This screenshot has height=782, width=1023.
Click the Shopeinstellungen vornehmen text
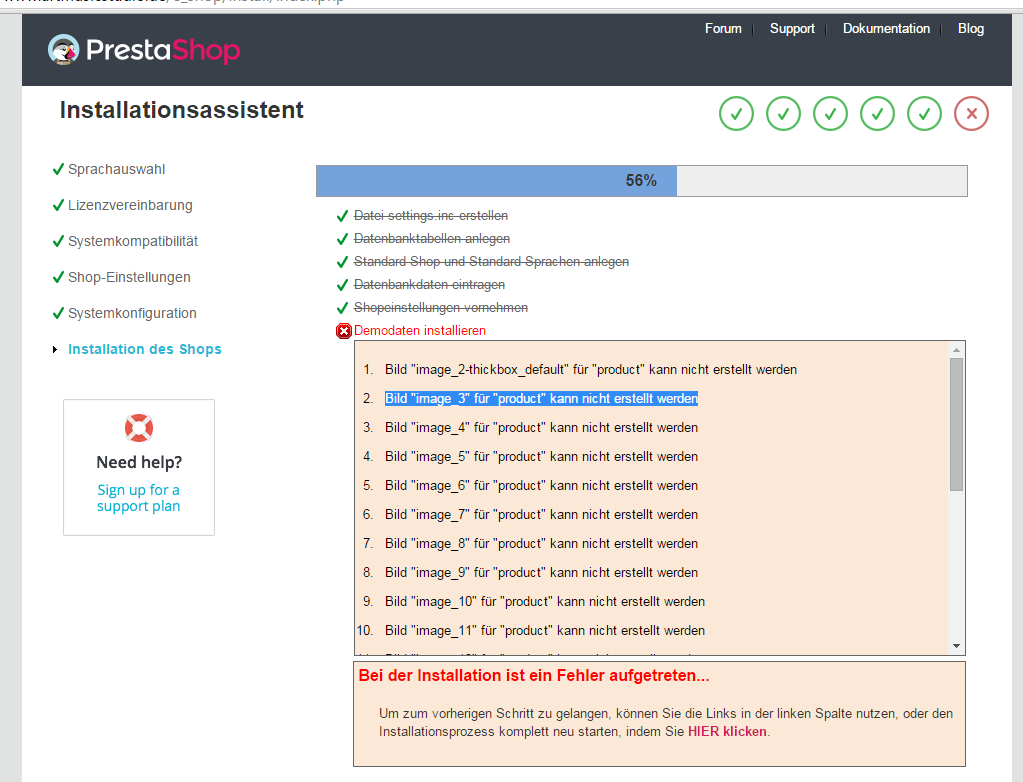pyautogui.click(x=440, y=308)
